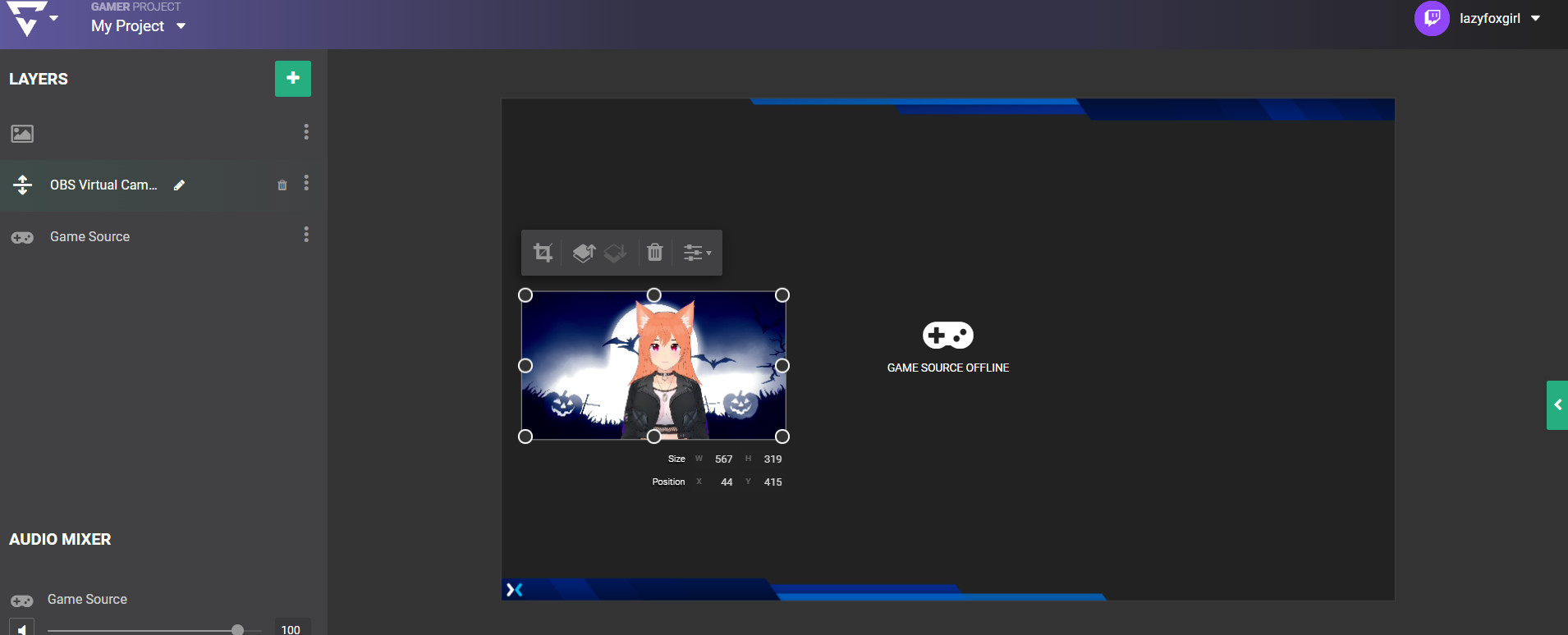
Task: Click the logo icon at the canvas bottom-left
Action: [514, 589]
